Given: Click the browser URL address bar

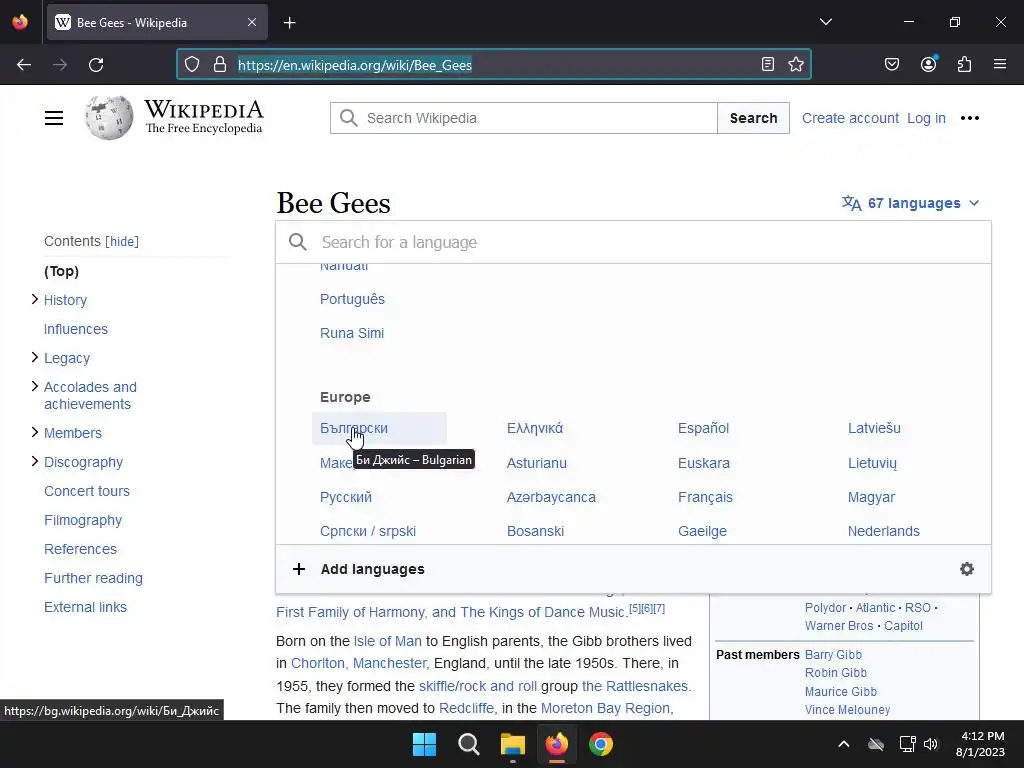Looking at the screenshot, I should [494, 65].
